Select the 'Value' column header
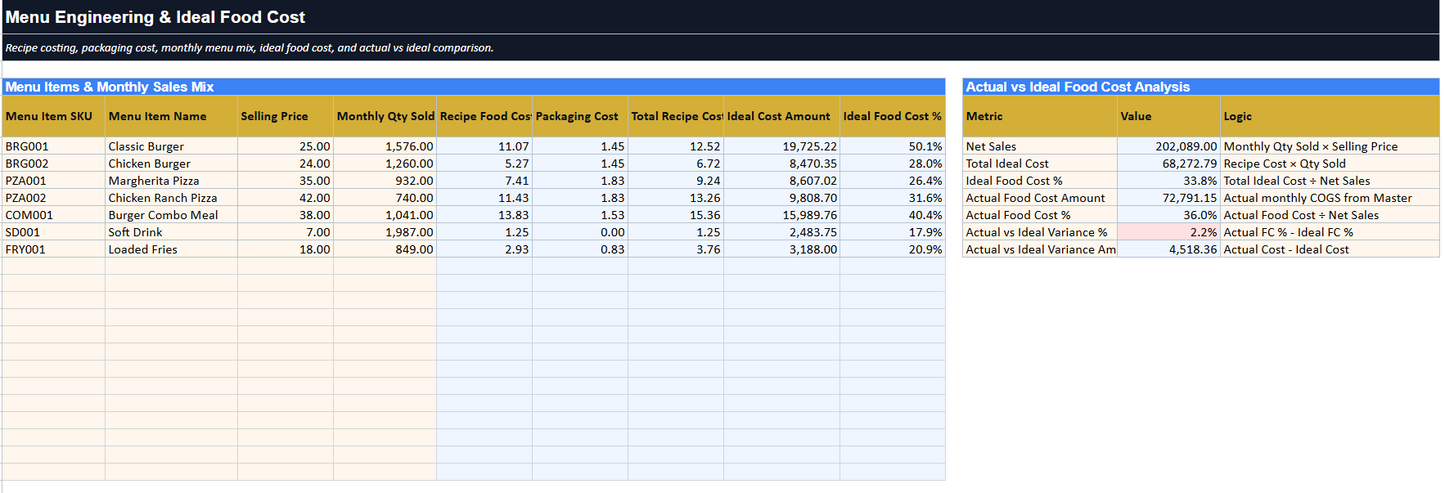 click(x=1169, y=116)
